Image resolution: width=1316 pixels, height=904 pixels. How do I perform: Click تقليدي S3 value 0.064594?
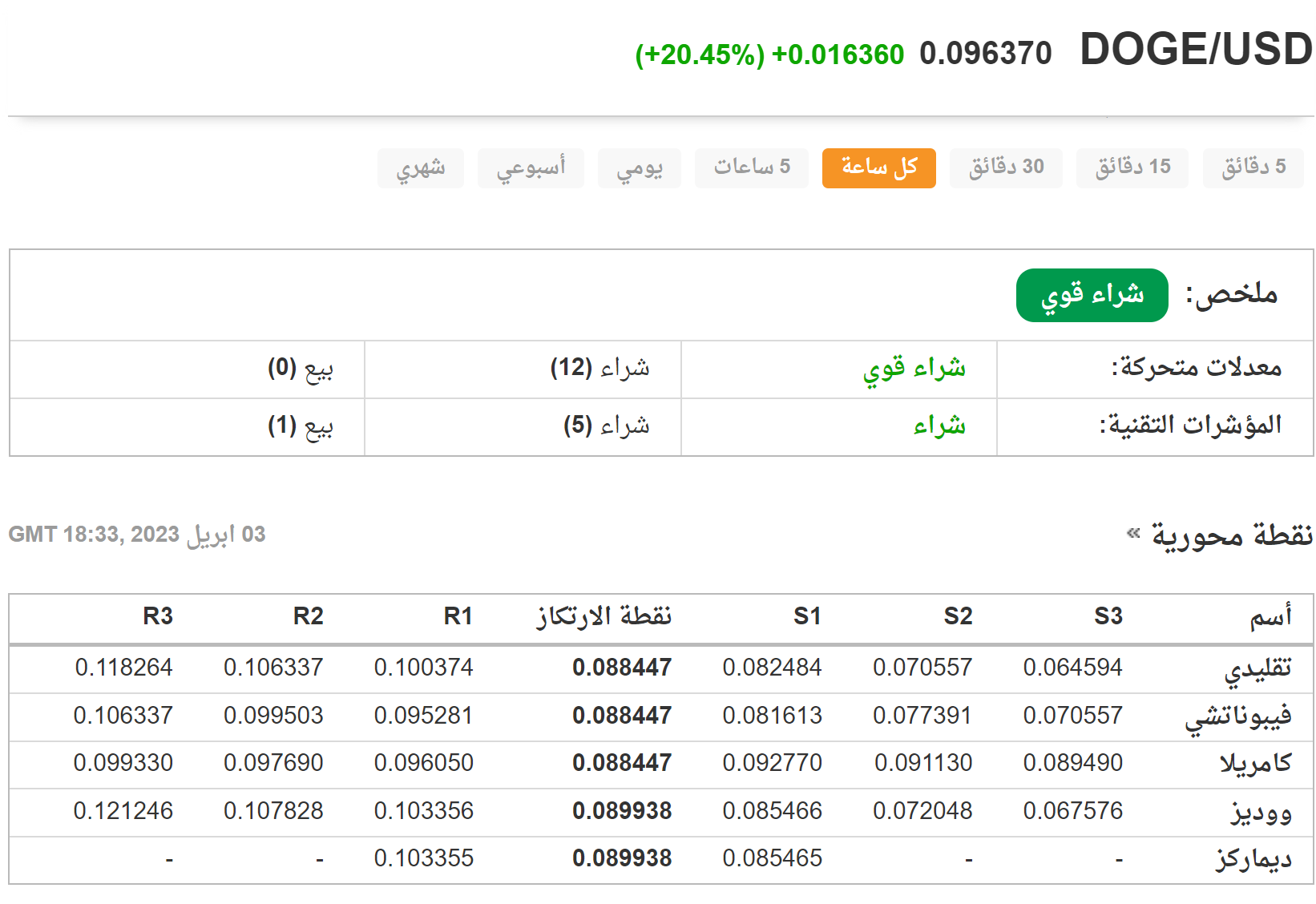[1072, 668]
